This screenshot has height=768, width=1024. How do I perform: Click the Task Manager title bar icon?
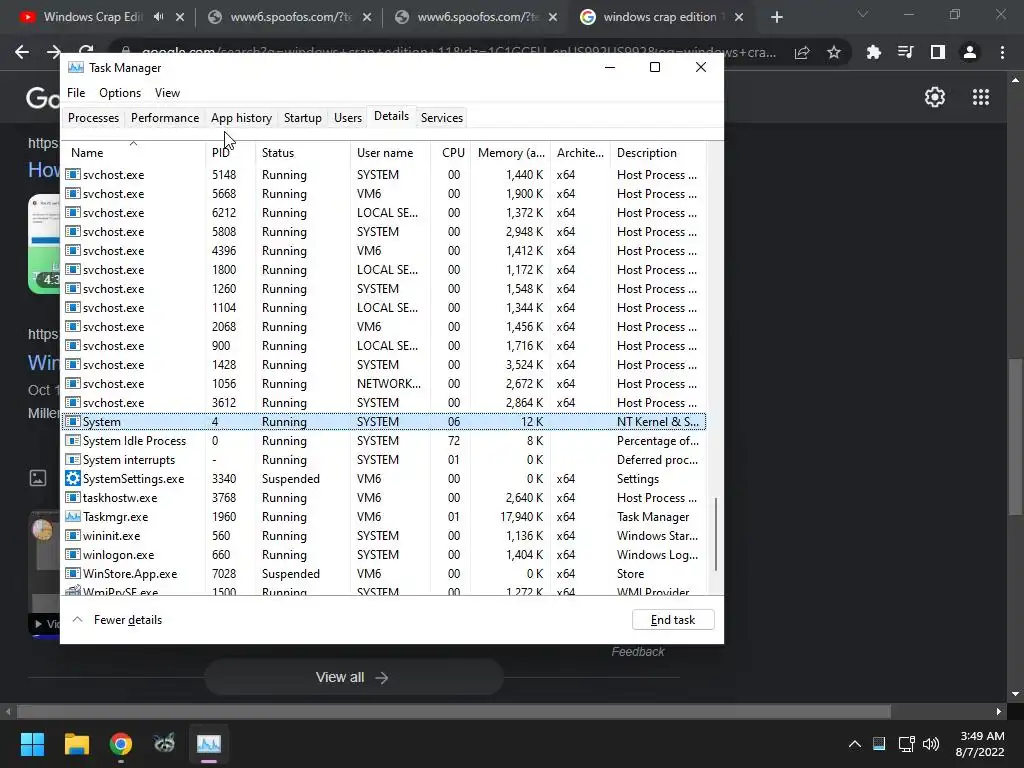(76, 67)
